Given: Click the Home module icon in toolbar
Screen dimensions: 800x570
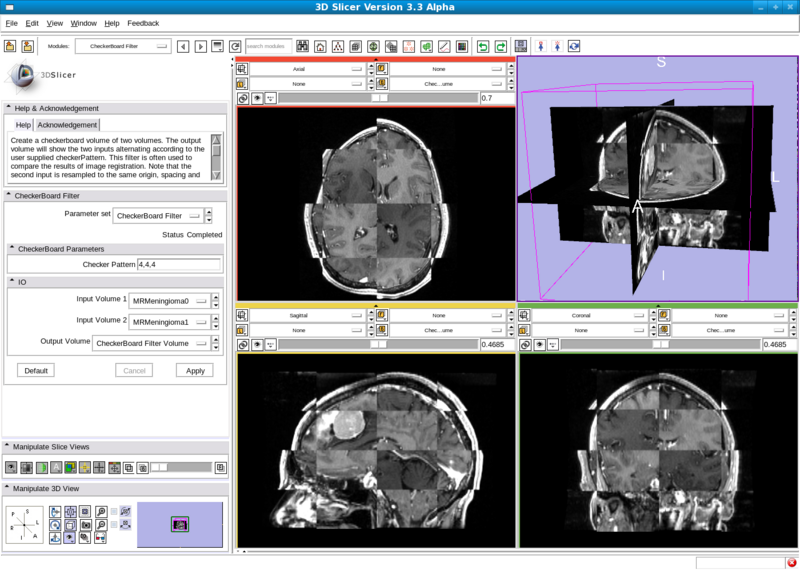Looking at the screenshot, I should [x=319, y=46].
